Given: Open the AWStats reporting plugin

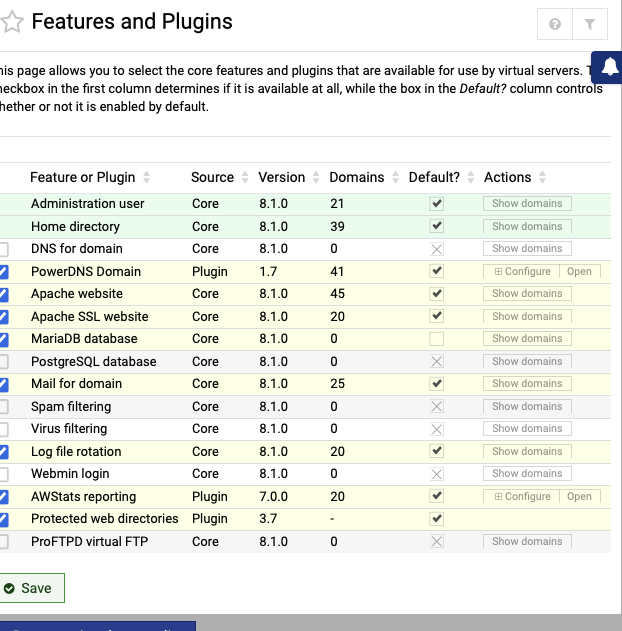Looking at the screenshot, I should [x=580, y=497].
